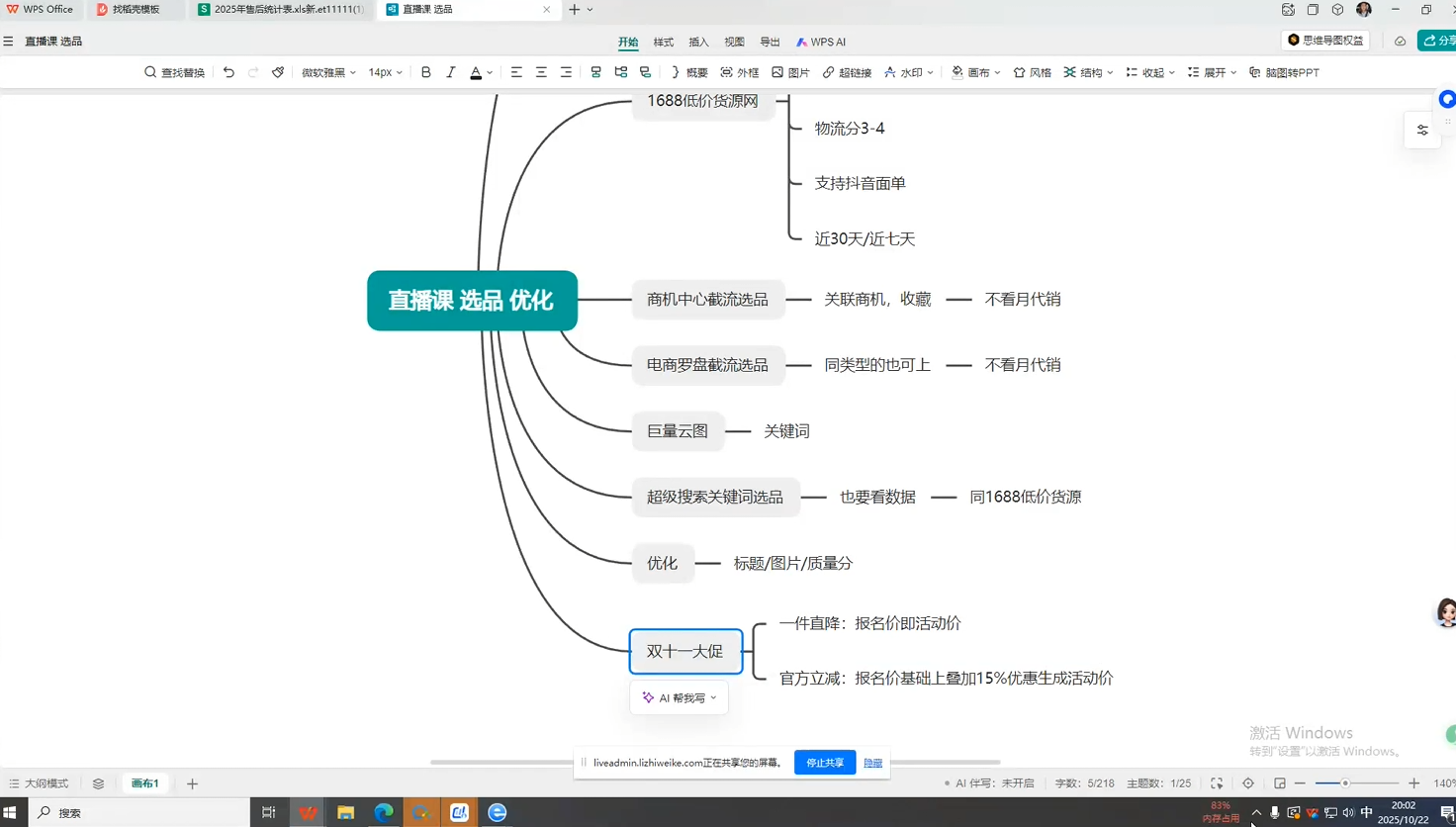Click the locate center target icon
Viewport: 1456px width, 827px height.
point(1248,783)
